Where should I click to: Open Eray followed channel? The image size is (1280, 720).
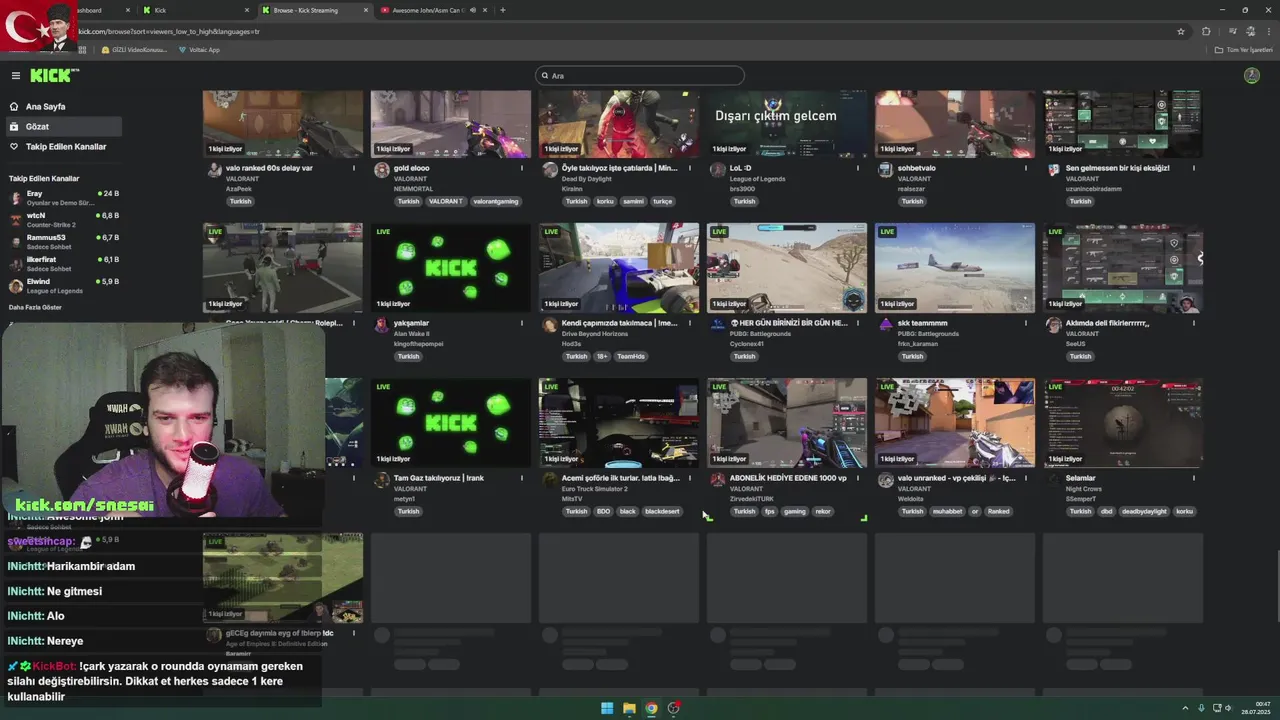point(62,197)
